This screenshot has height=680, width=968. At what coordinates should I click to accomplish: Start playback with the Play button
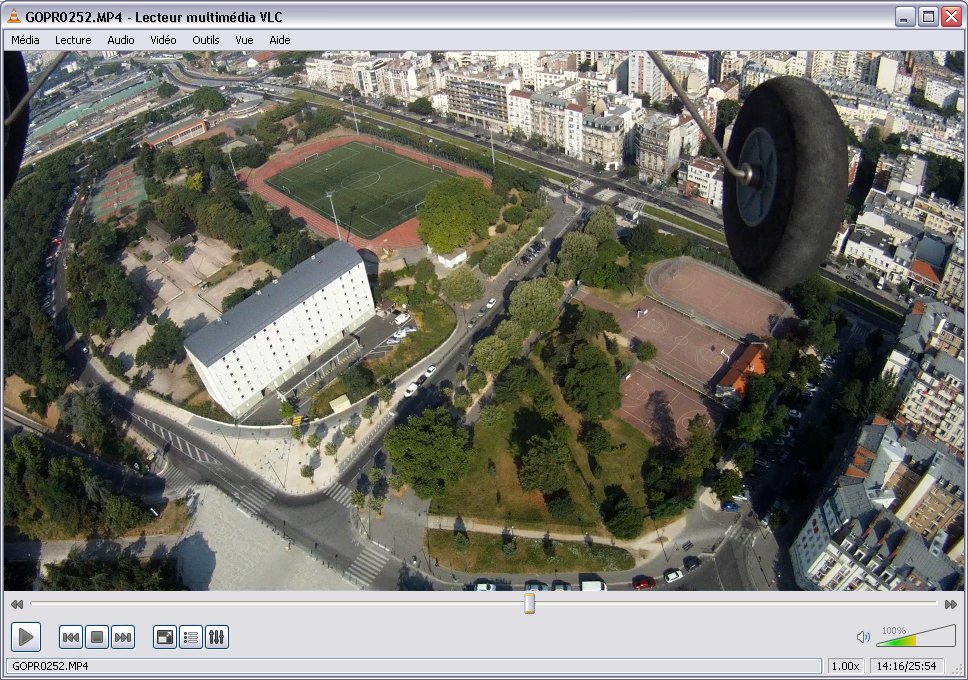(x=26, y=637)
